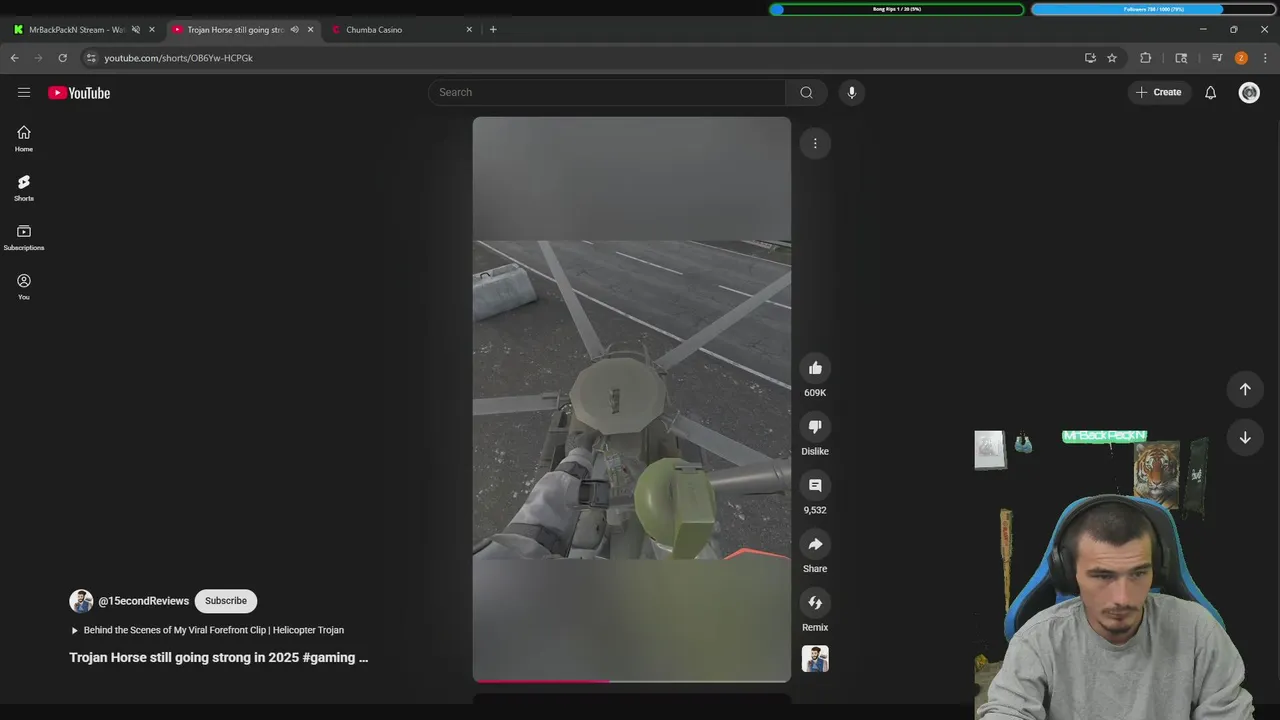View site information for youtube.com
The width and height of the screenshot is (1280, 720).
coord(91,58)
